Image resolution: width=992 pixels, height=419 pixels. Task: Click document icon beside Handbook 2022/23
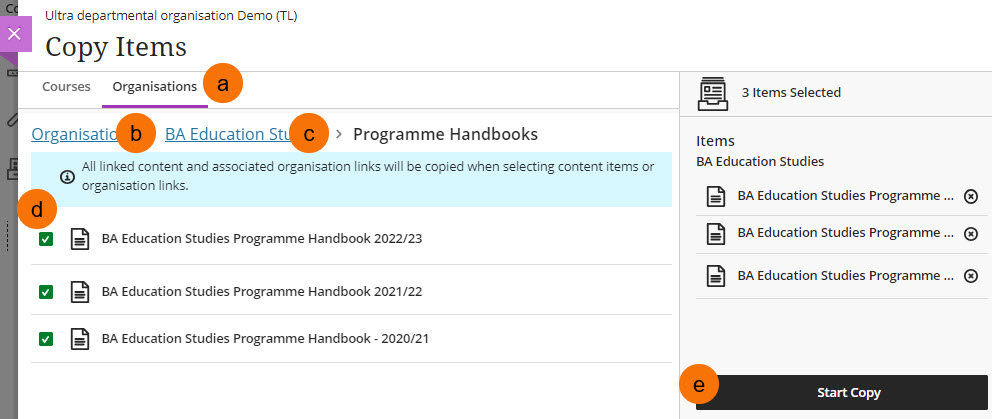pyautogui.click(x=79, y=240)
